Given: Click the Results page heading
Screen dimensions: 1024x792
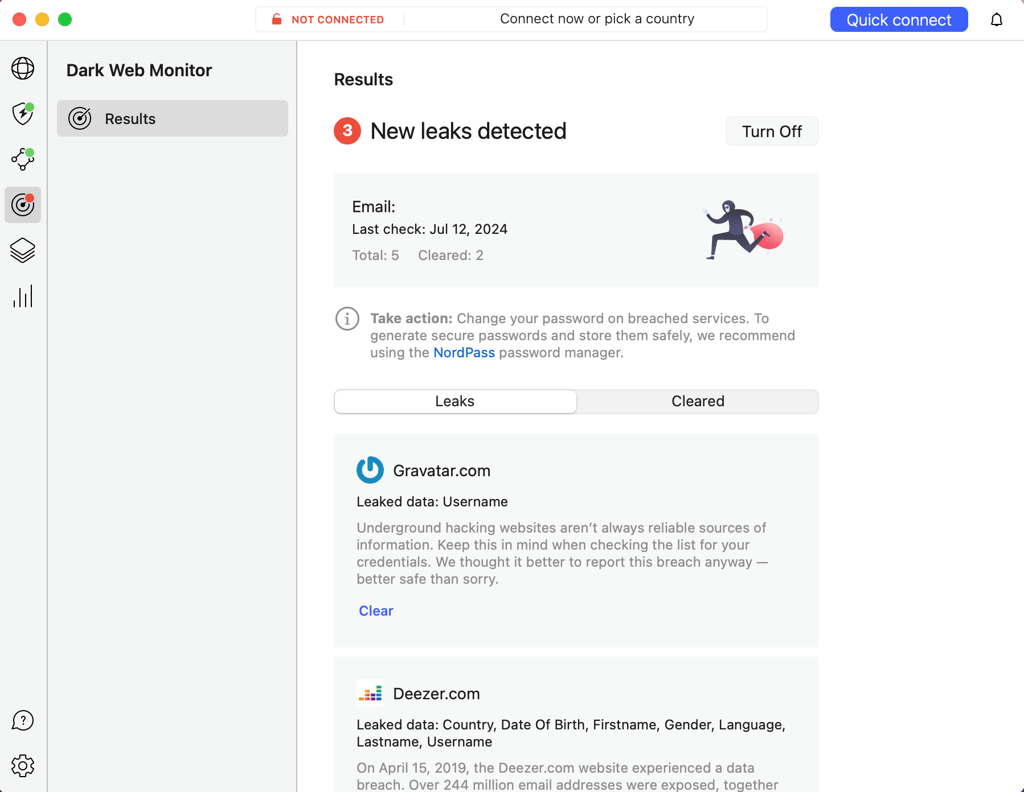Looking at the screenshot, I should (363, 80).
